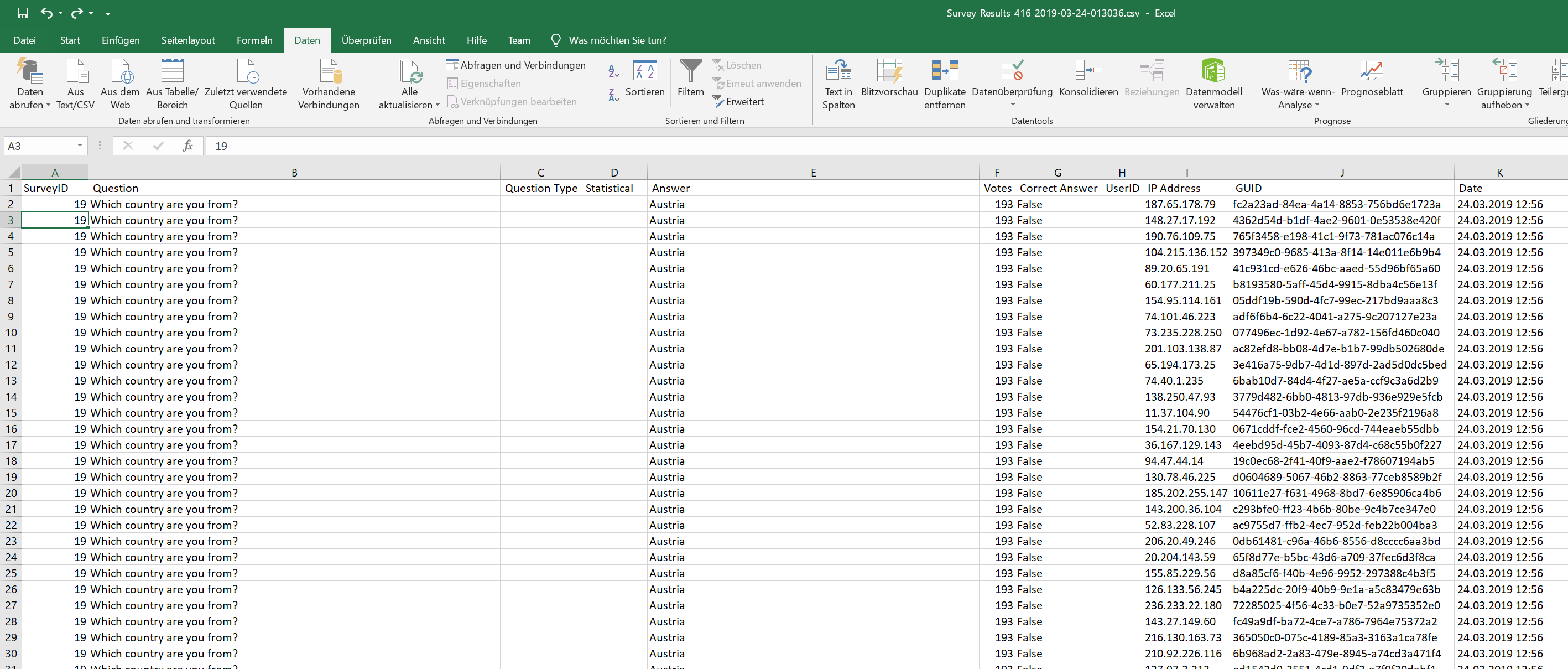Click Aus Text/CSV import icon
The height and width of the screenshot is (669, 1568).
click(76, 71)
